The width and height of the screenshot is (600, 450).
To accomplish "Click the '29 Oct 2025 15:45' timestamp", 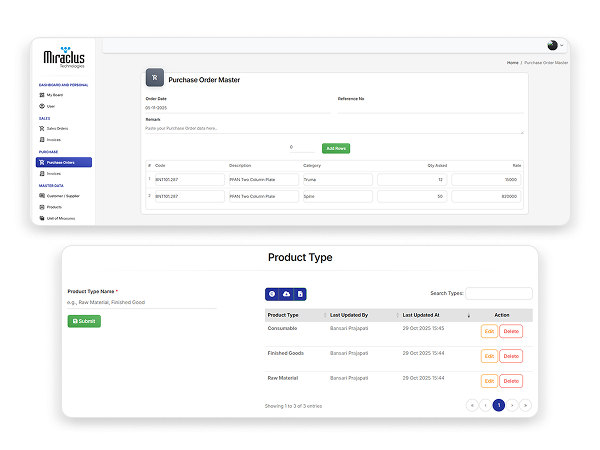I will (423, 328).
